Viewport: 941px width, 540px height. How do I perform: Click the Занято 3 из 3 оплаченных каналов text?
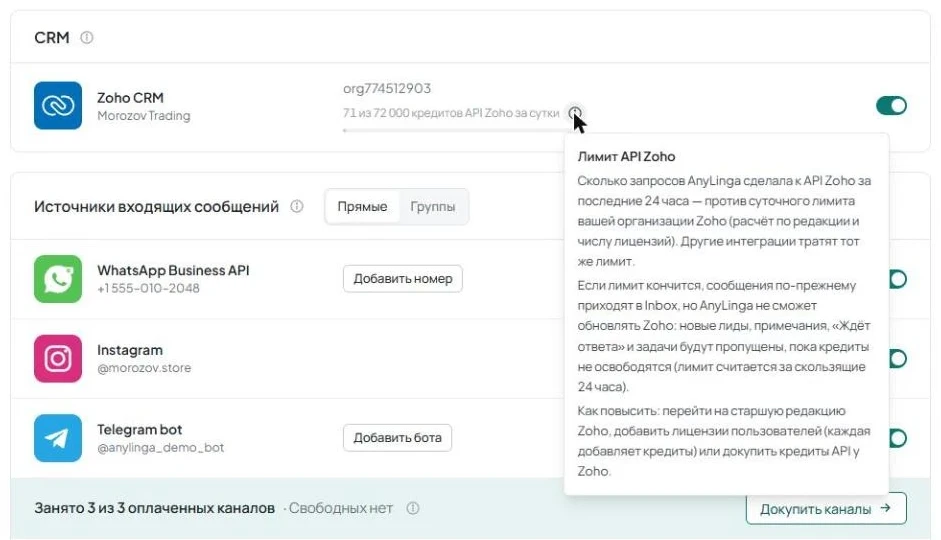point(154,508)
